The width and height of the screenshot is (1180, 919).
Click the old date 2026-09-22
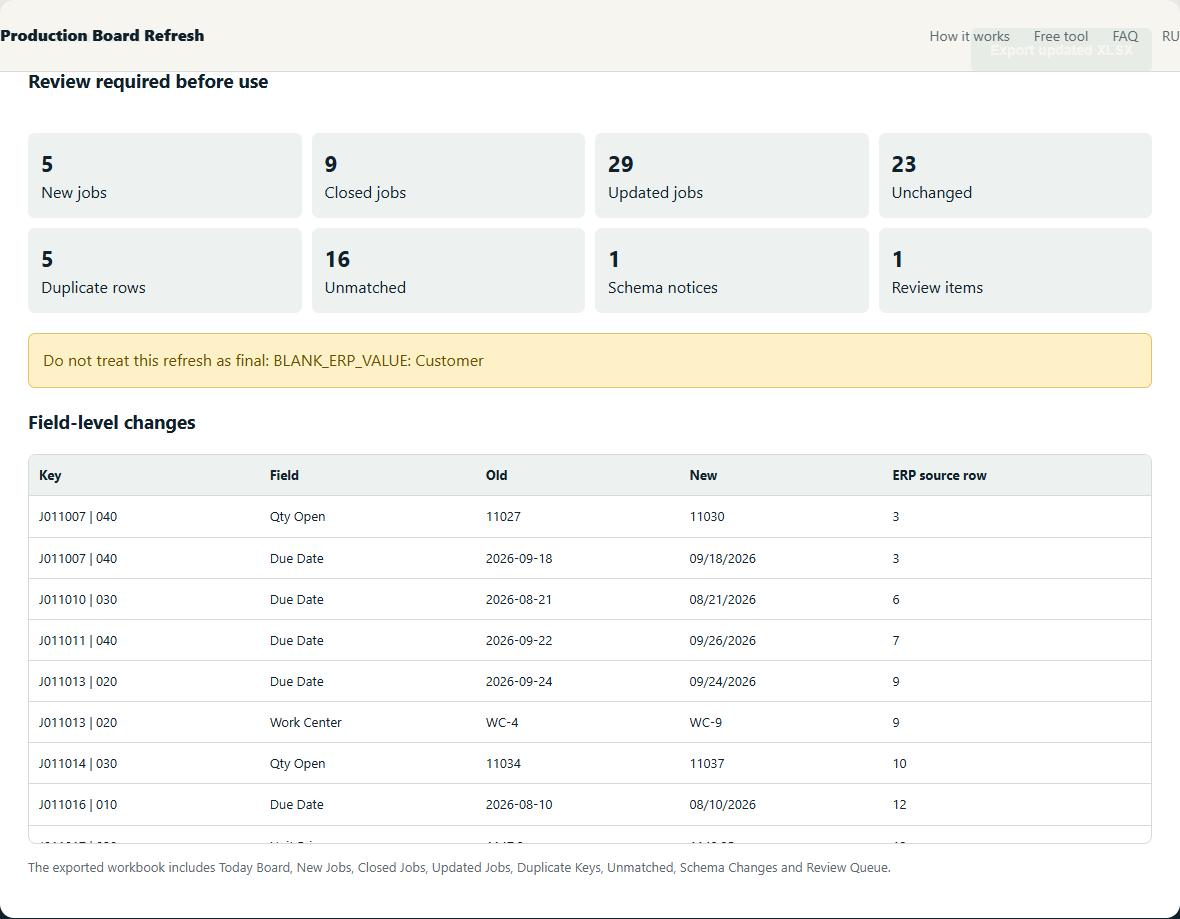click(x=519, y=641)
